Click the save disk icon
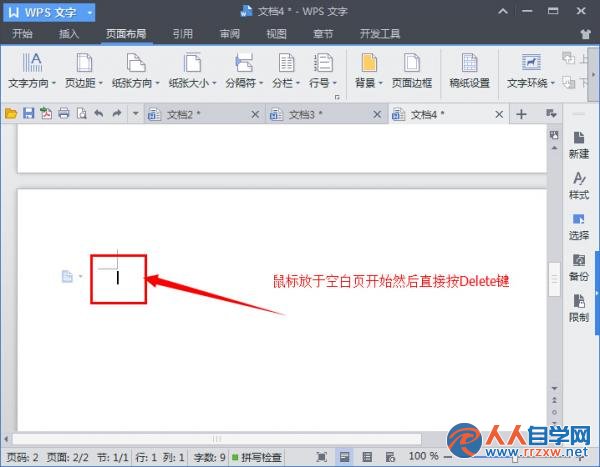600x467 pixels. point(29,114)
